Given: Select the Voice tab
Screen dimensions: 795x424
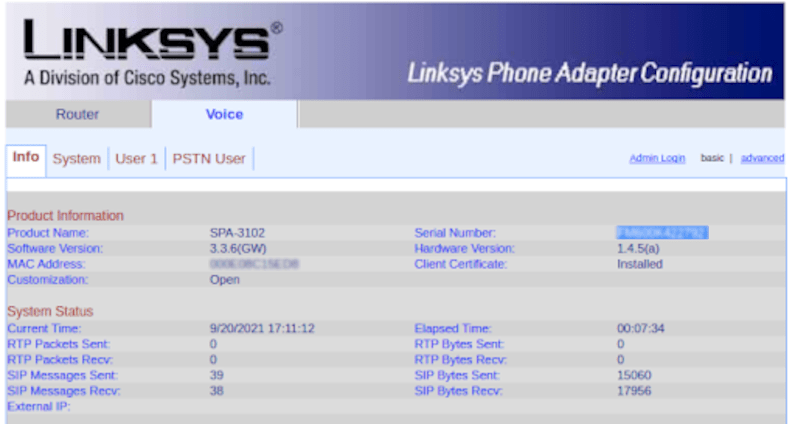Looking at the screenshot, I should (224, 114).
